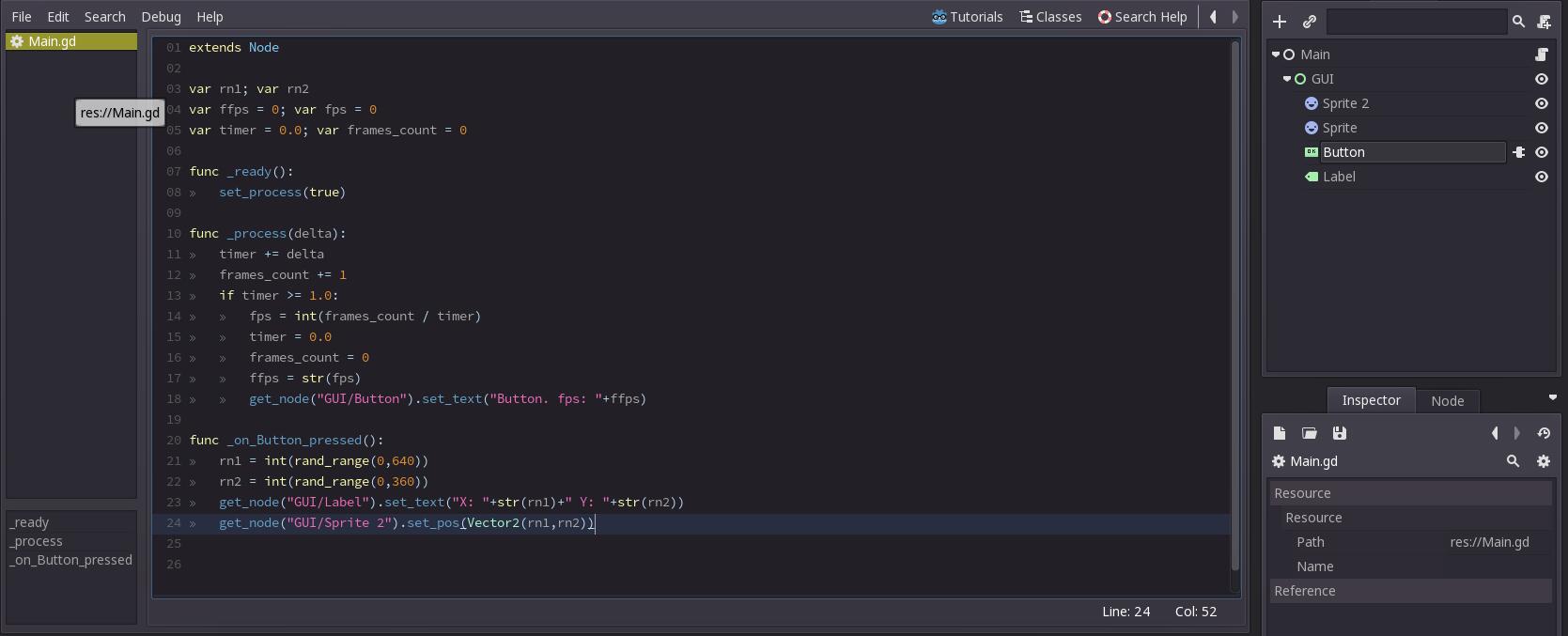Image resolution: width=1568 pixels, height=636 pixels.
Task: Collapse the Reference category header
Action: click(x=1411, y=591)
